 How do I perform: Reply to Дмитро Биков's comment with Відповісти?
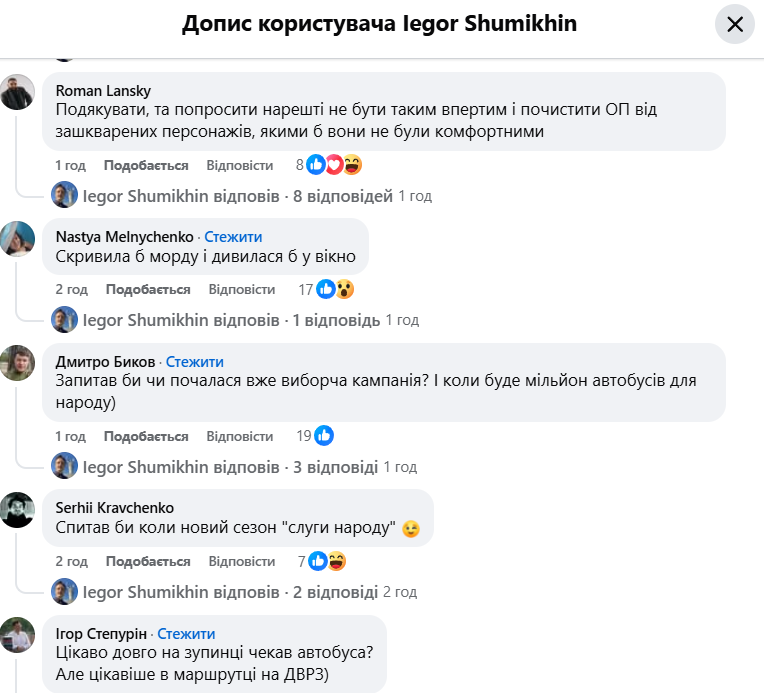tap(240, 436)
